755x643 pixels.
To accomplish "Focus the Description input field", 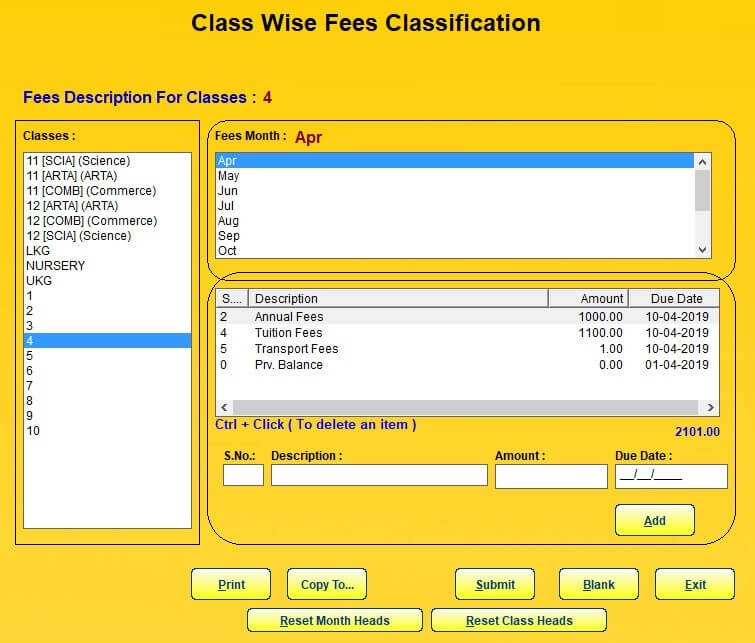I will (x=379, y=475).
